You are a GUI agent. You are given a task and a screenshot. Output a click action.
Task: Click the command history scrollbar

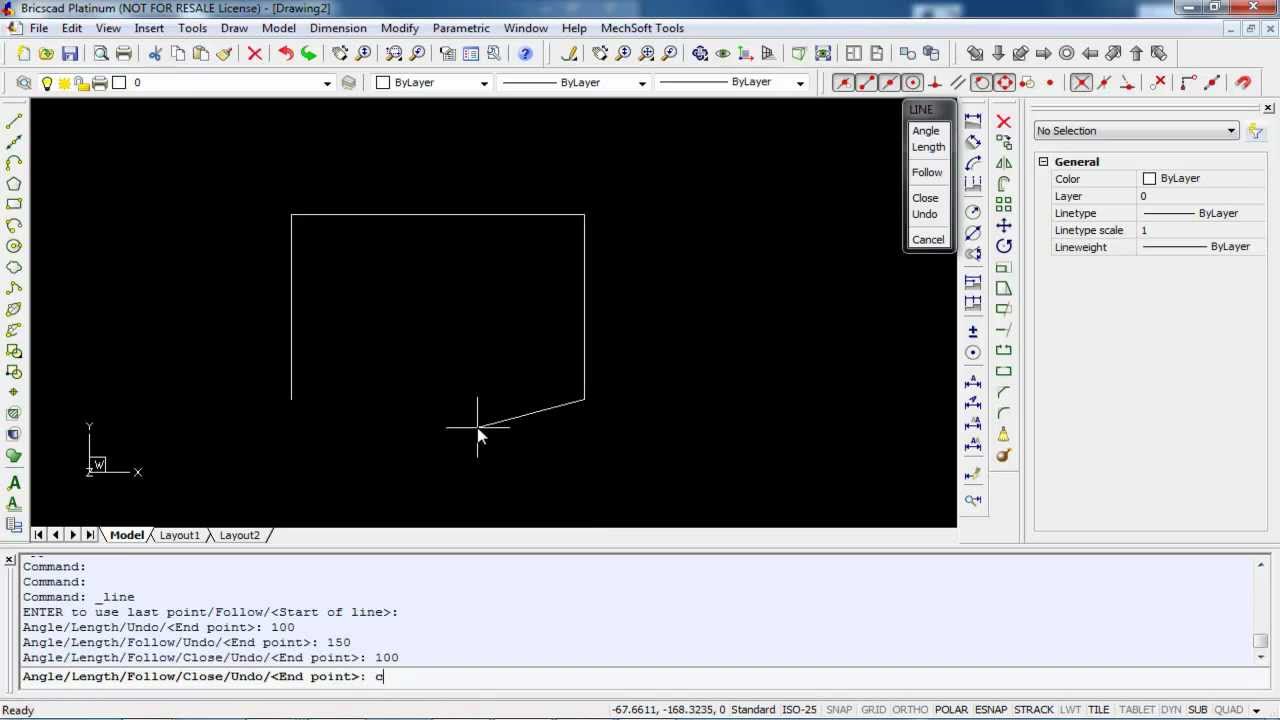[x=1262, y=611]
